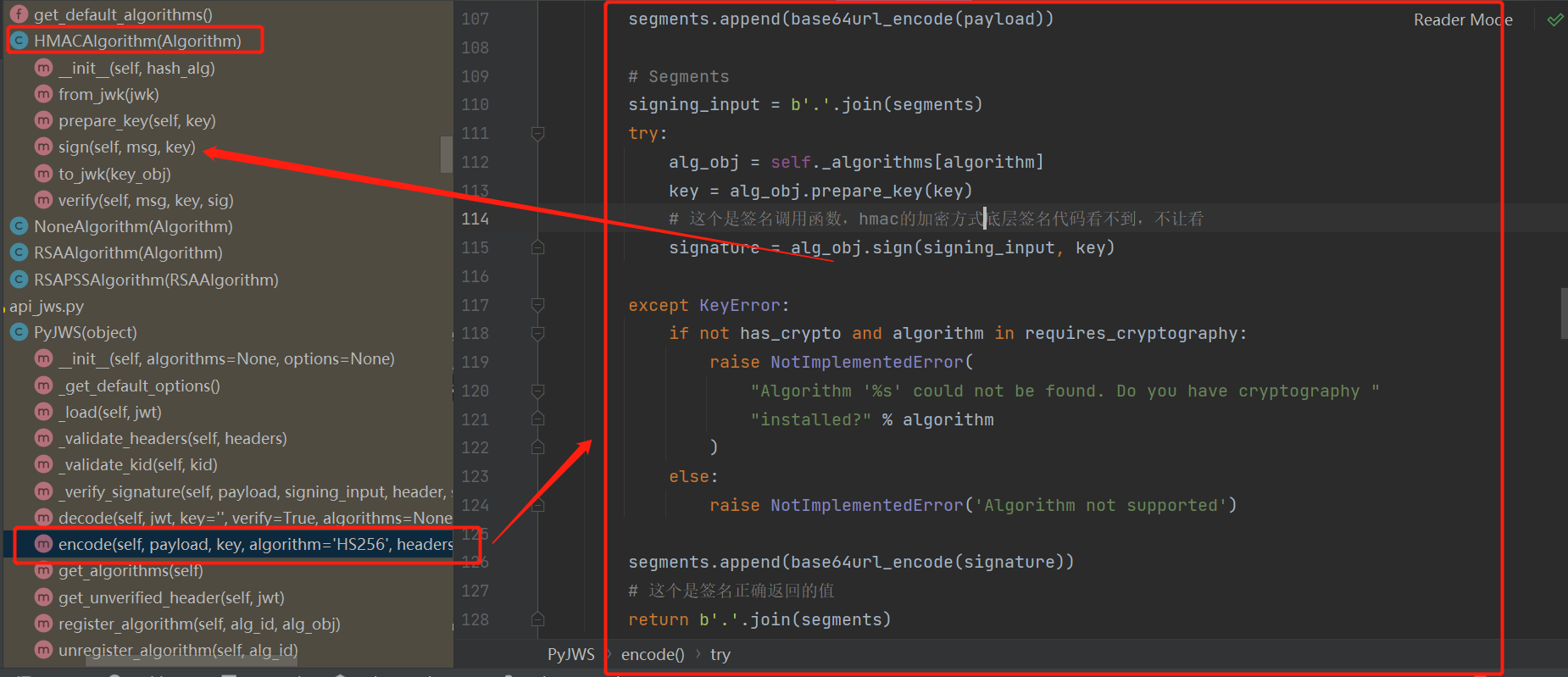Screen dimensions: 1568x677
Task: Click the method icon beside __init__(self, hash_alg)
Action: coord(43,68)
